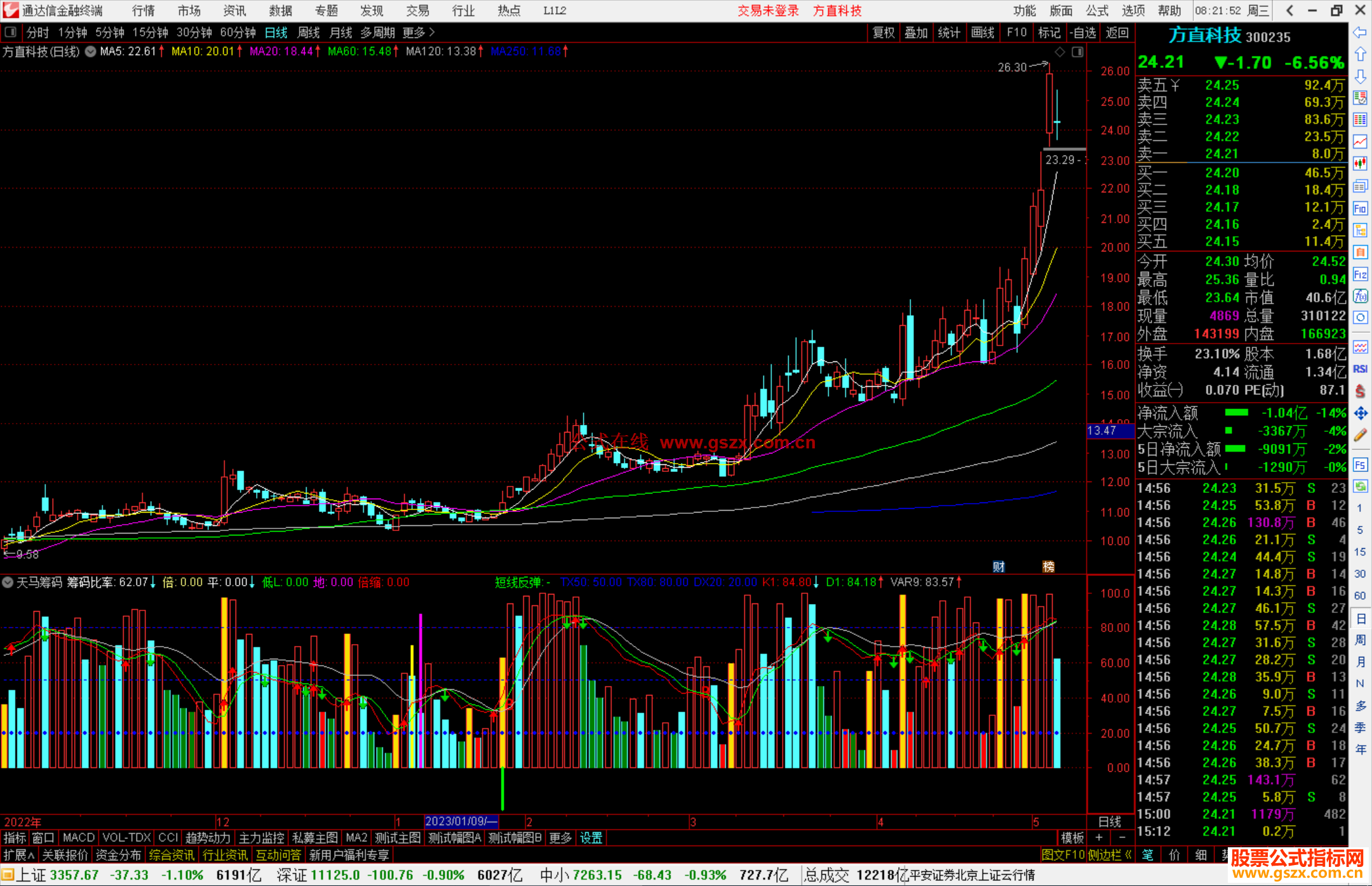Toggle the side panel layout icon in chart
Screen dimensions: 1372x886
1077,52
